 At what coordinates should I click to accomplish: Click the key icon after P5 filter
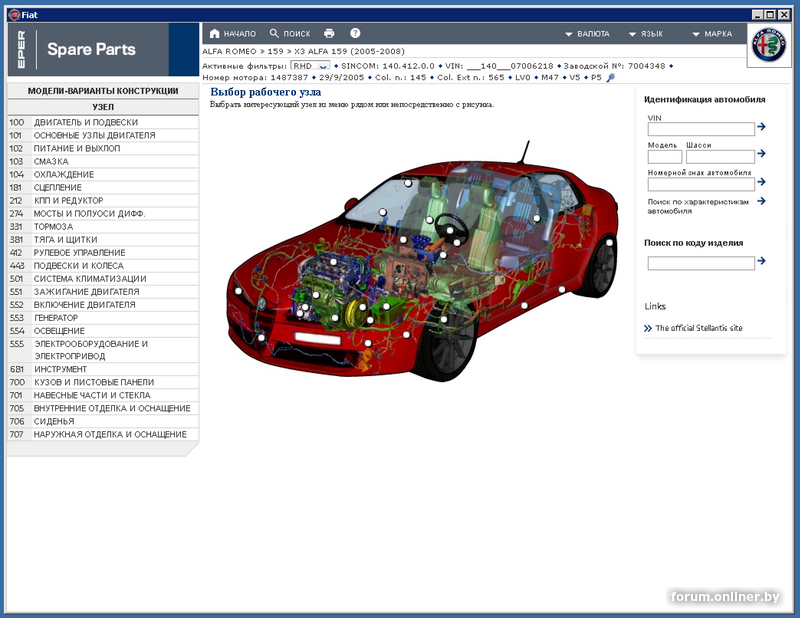point(611,77)
